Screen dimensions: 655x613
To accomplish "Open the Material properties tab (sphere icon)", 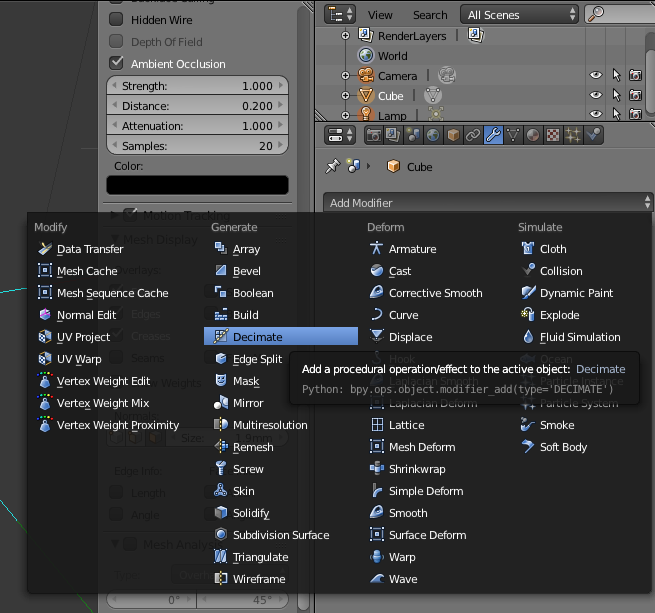I will click(x=533, y=135).
